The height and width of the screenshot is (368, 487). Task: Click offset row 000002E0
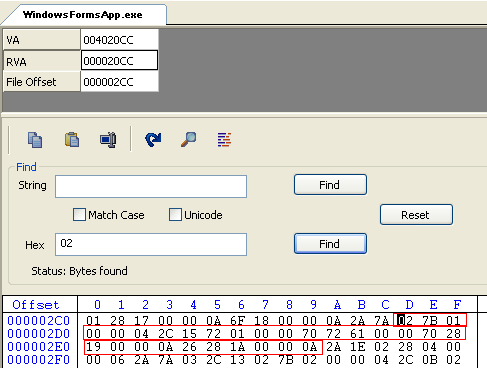[x=39, y=347]
